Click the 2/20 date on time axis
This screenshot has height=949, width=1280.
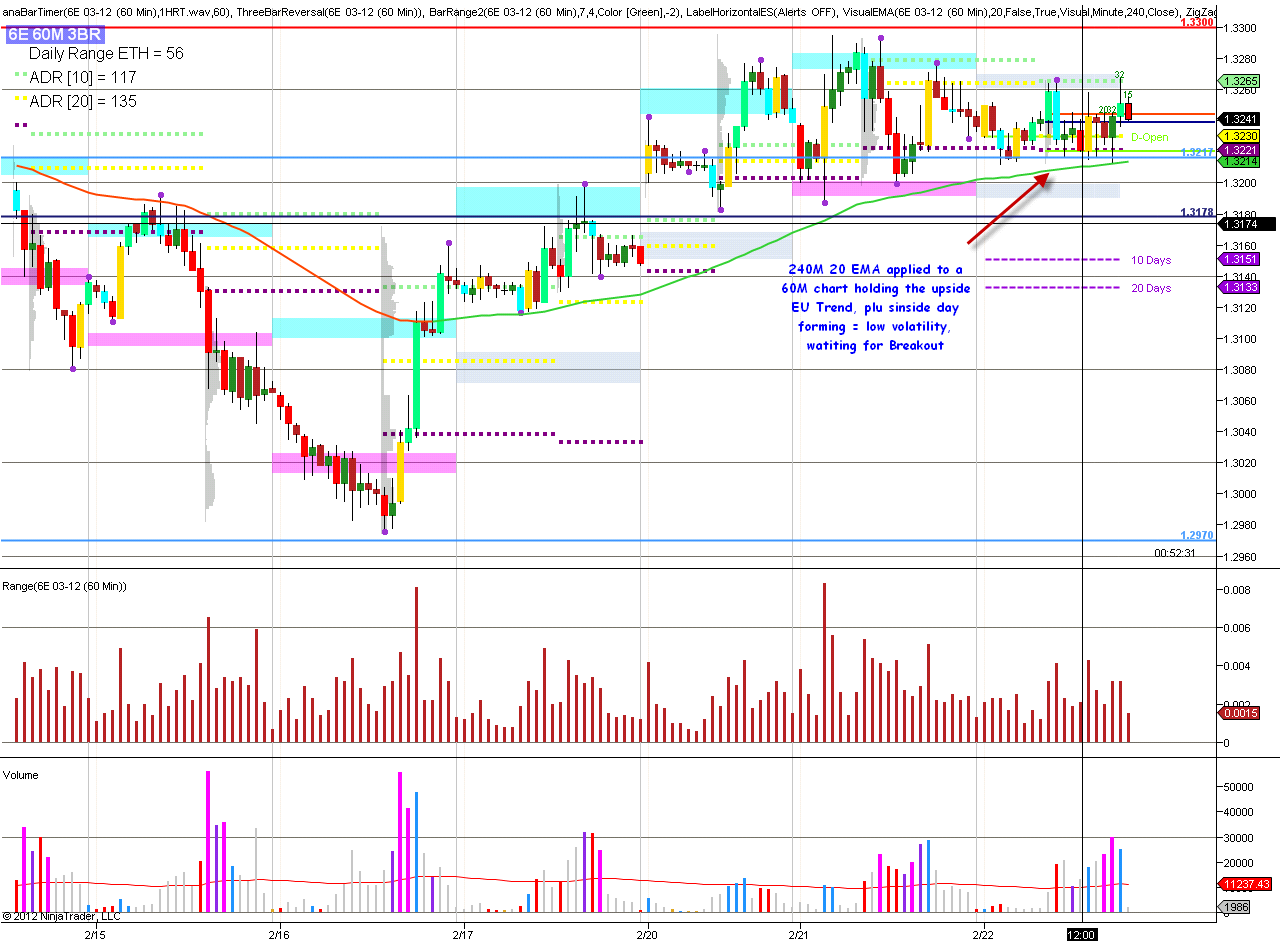click(x=646, y=935)
